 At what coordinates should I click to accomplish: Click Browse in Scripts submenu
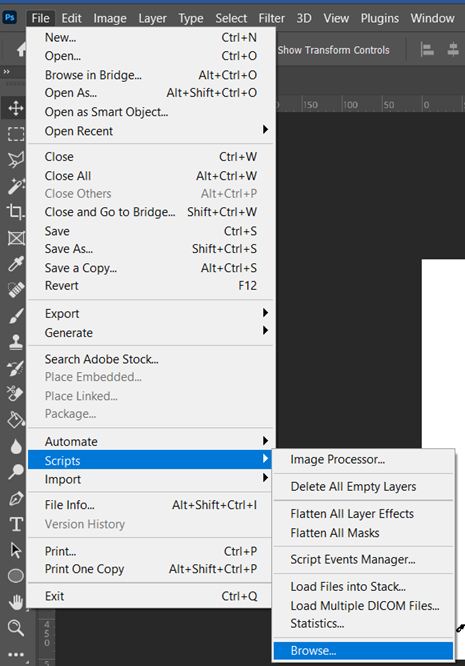tap(364, 651)
